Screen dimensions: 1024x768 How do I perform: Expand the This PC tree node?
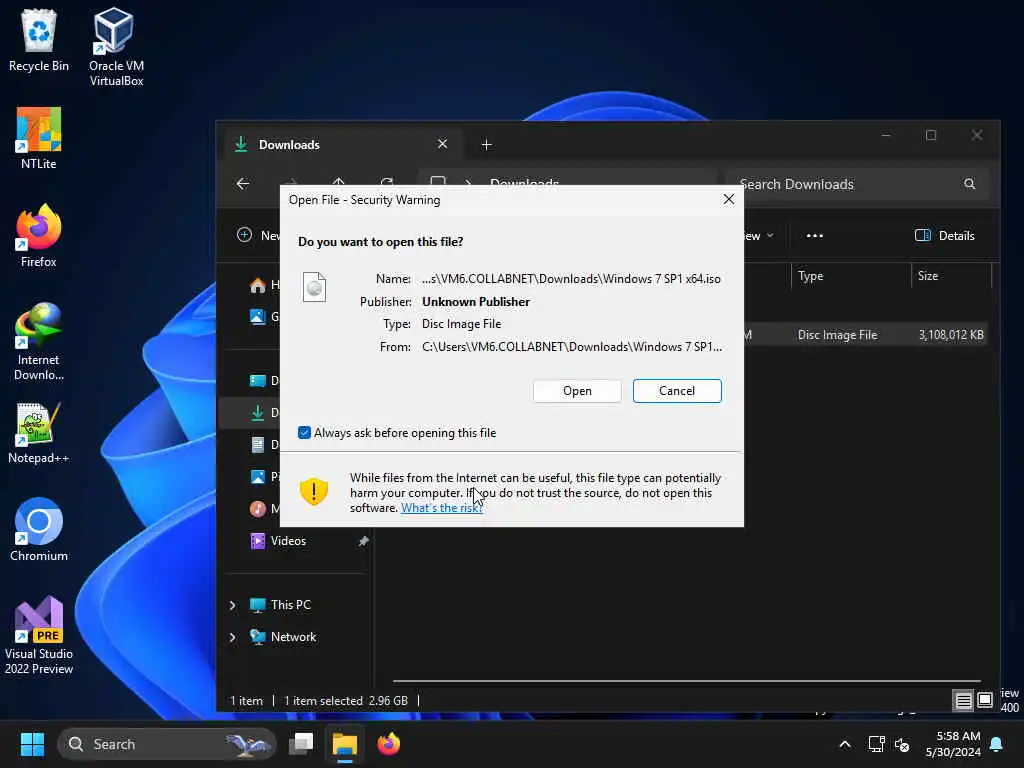[232, 605]
